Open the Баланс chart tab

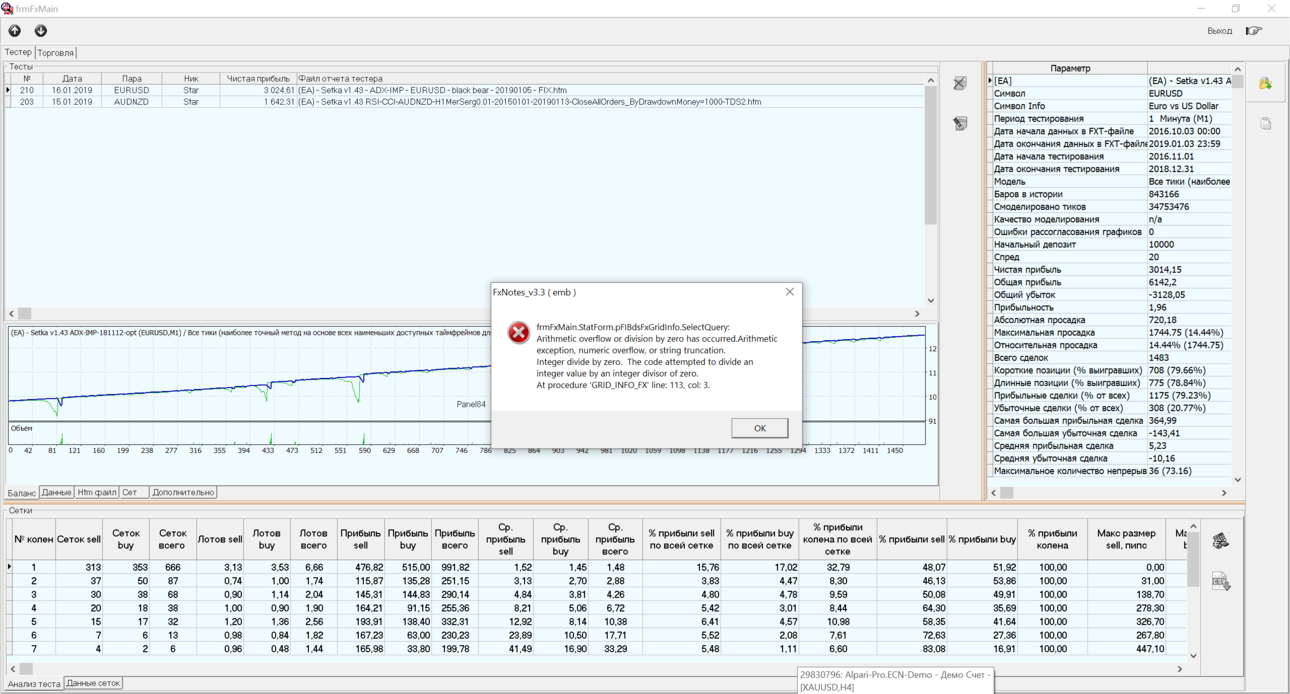21,493
